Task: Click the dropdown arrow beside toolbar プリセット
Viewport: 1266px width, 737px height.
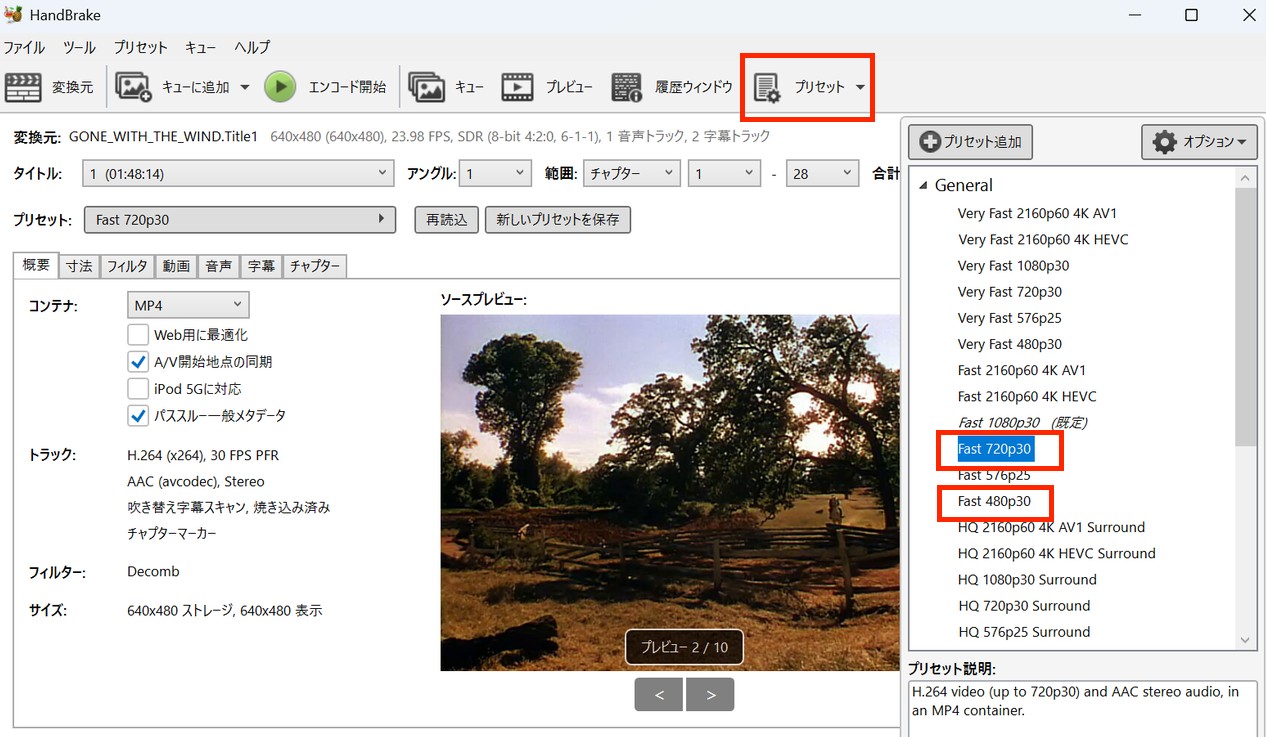Action: click(860, 87)
